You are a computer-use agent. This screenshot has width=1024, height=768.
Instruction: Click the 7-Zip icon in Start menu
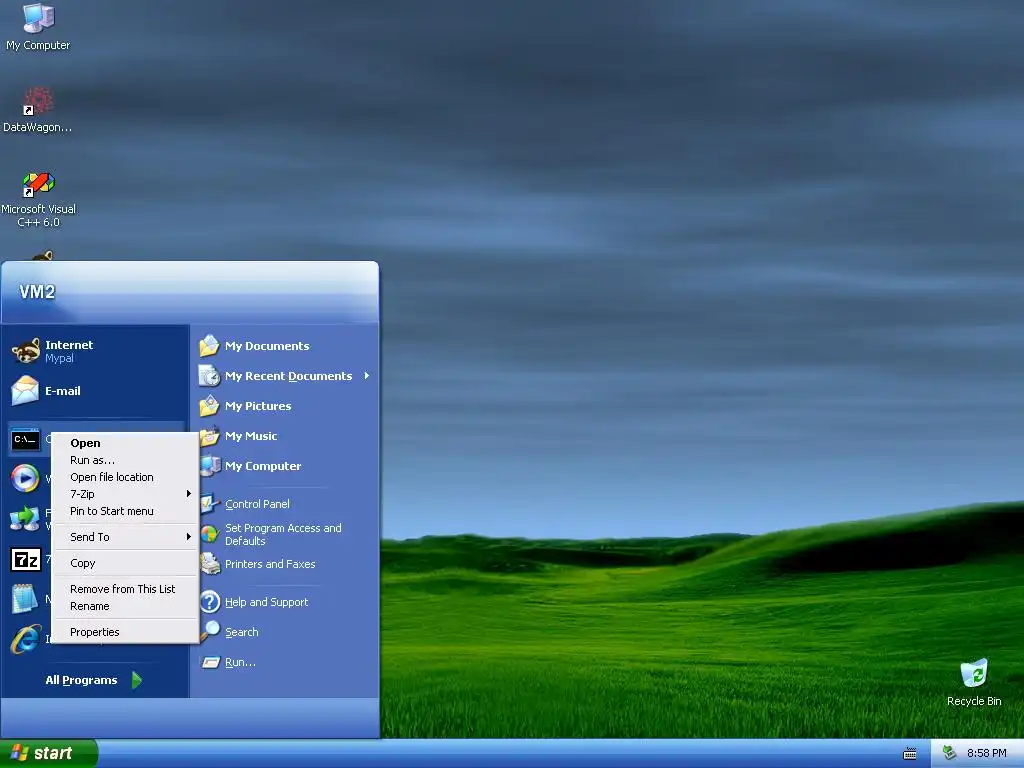click(25, 560)
